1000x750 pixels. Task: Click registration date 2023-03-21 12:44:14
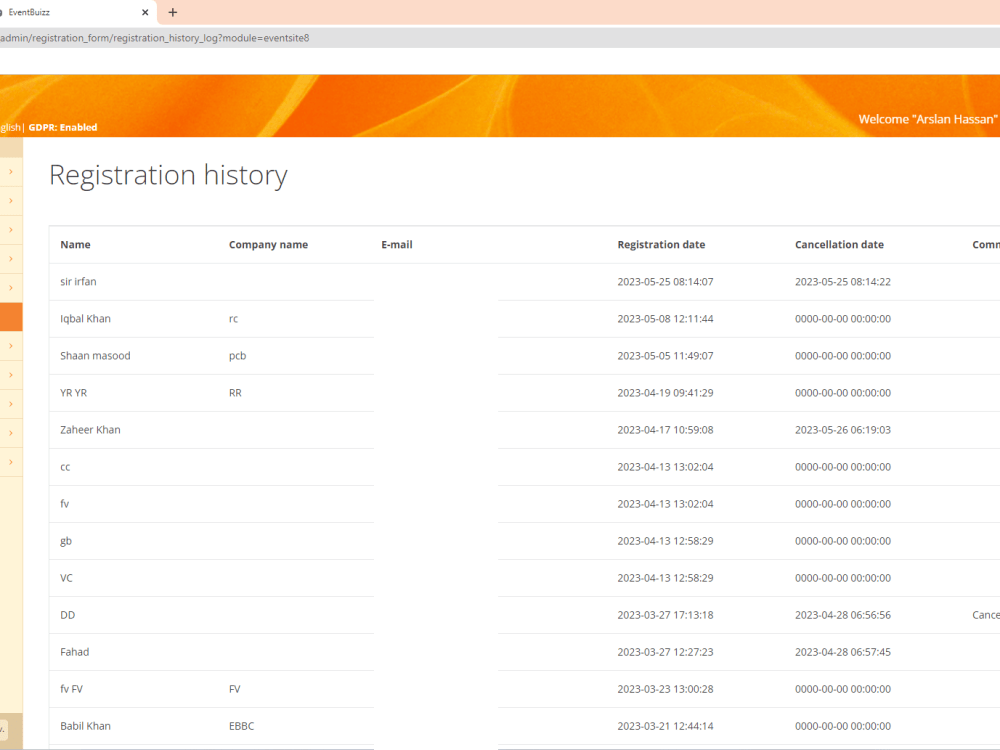coord(665,726)
